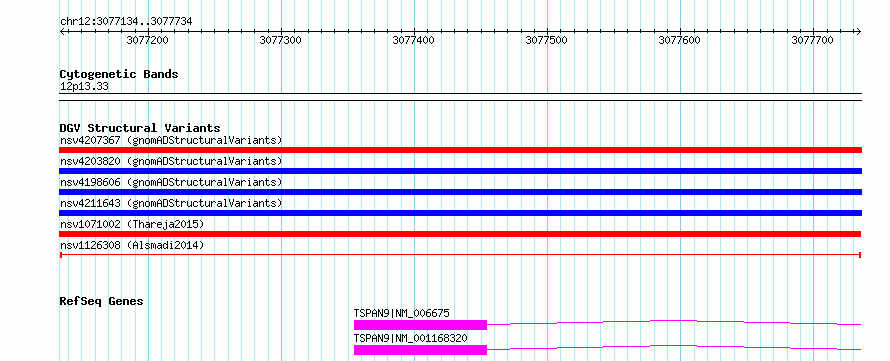Screen dimensions: 890x361
Task: Open TSPAN9|NM_001168320 transcript label
Action: point(410,338)
